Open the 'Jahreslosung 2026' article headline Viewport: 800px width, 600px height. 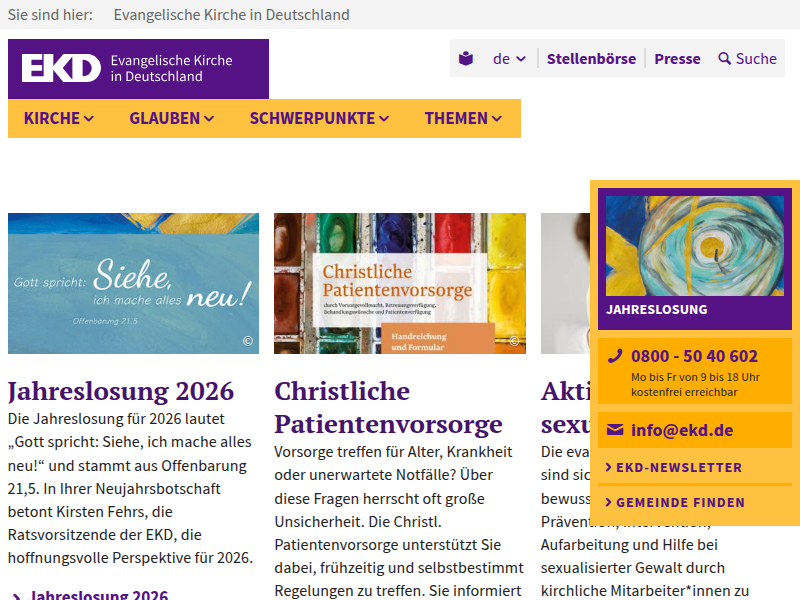pyautogui.click(x=121, y=390)
